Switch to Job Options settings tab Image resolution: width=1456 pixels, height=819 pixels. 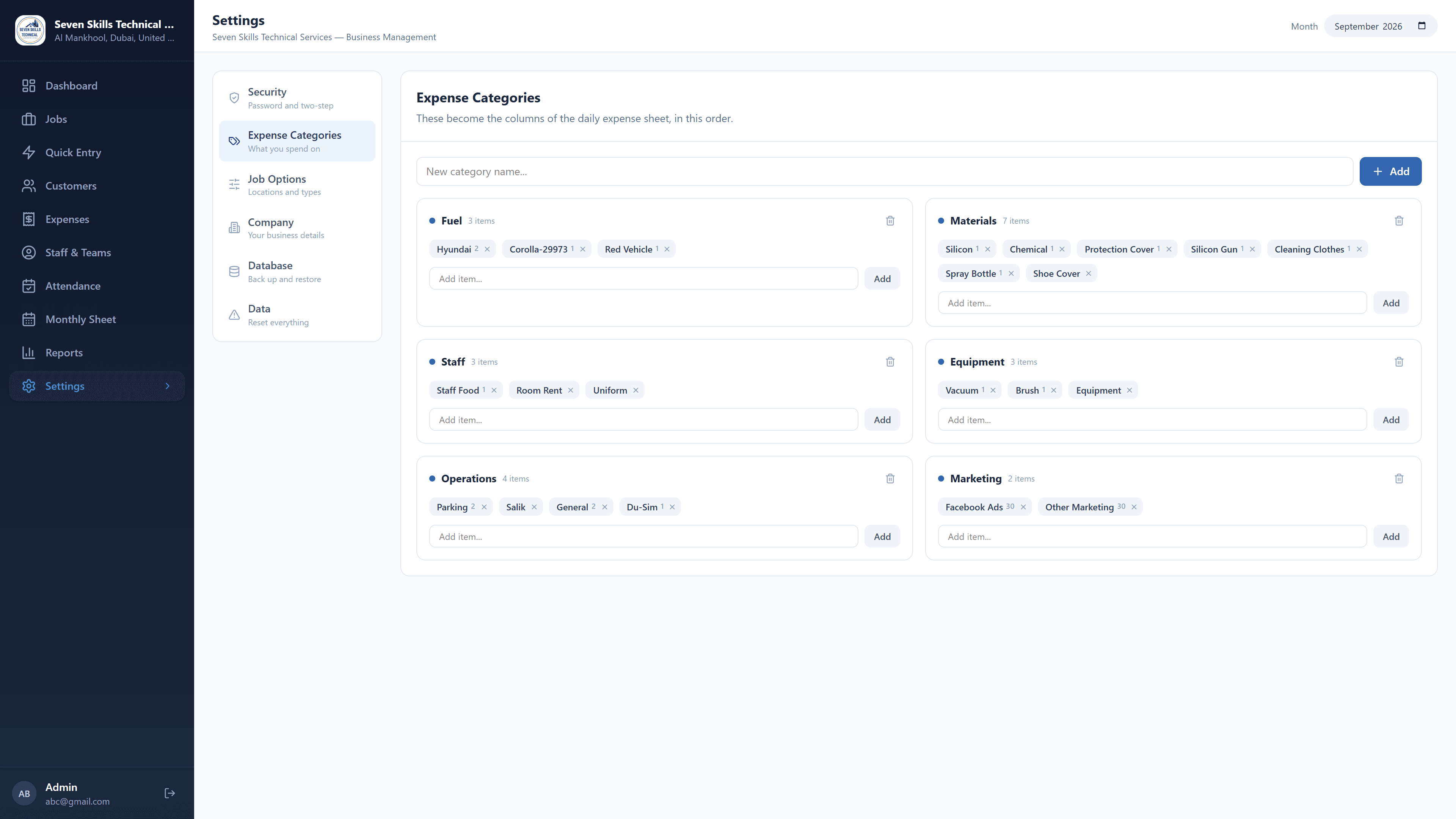(297, 185)
